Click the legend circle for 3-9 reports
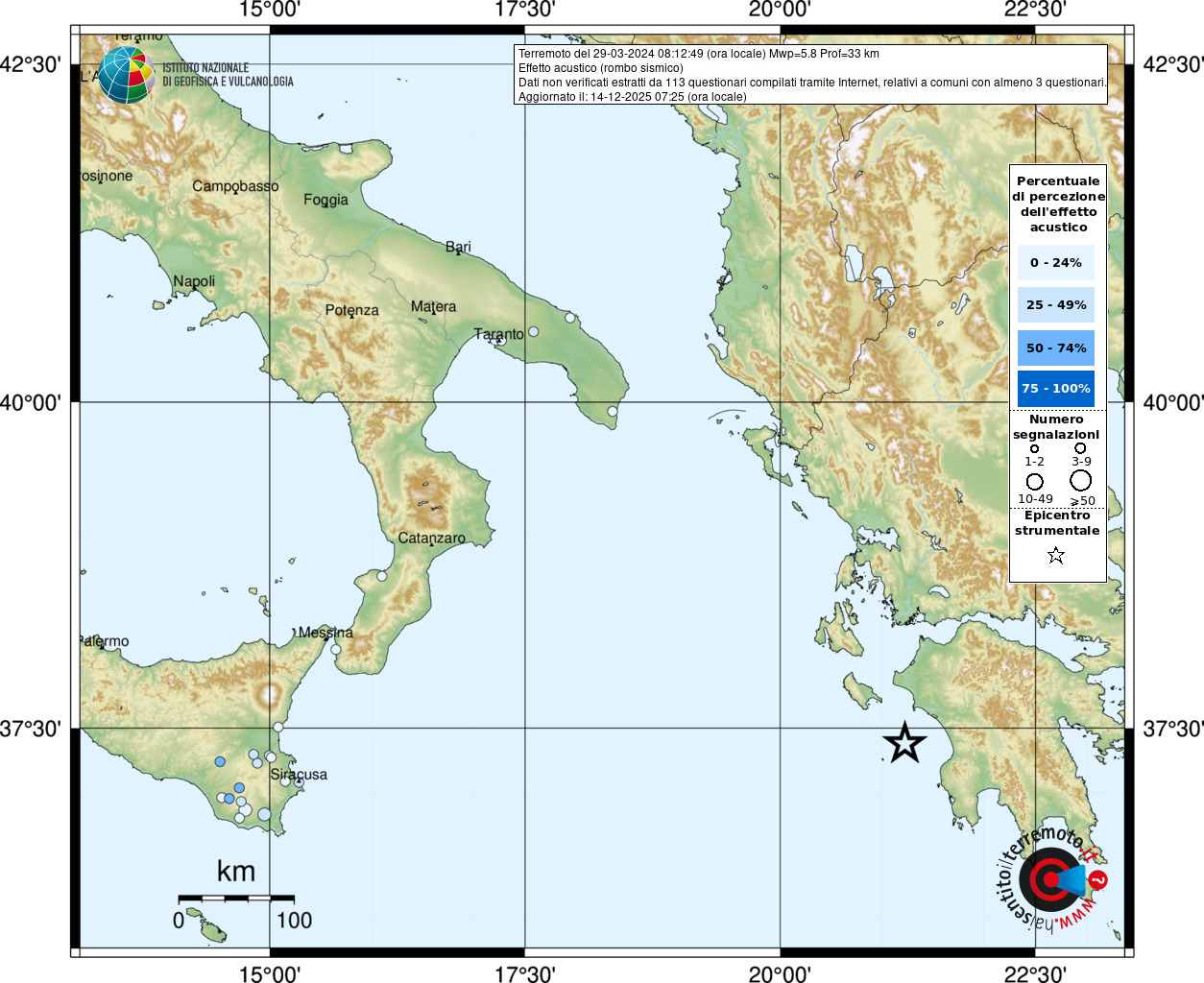The height and width of the screenshot is (983, 1204). point(1080,448)
